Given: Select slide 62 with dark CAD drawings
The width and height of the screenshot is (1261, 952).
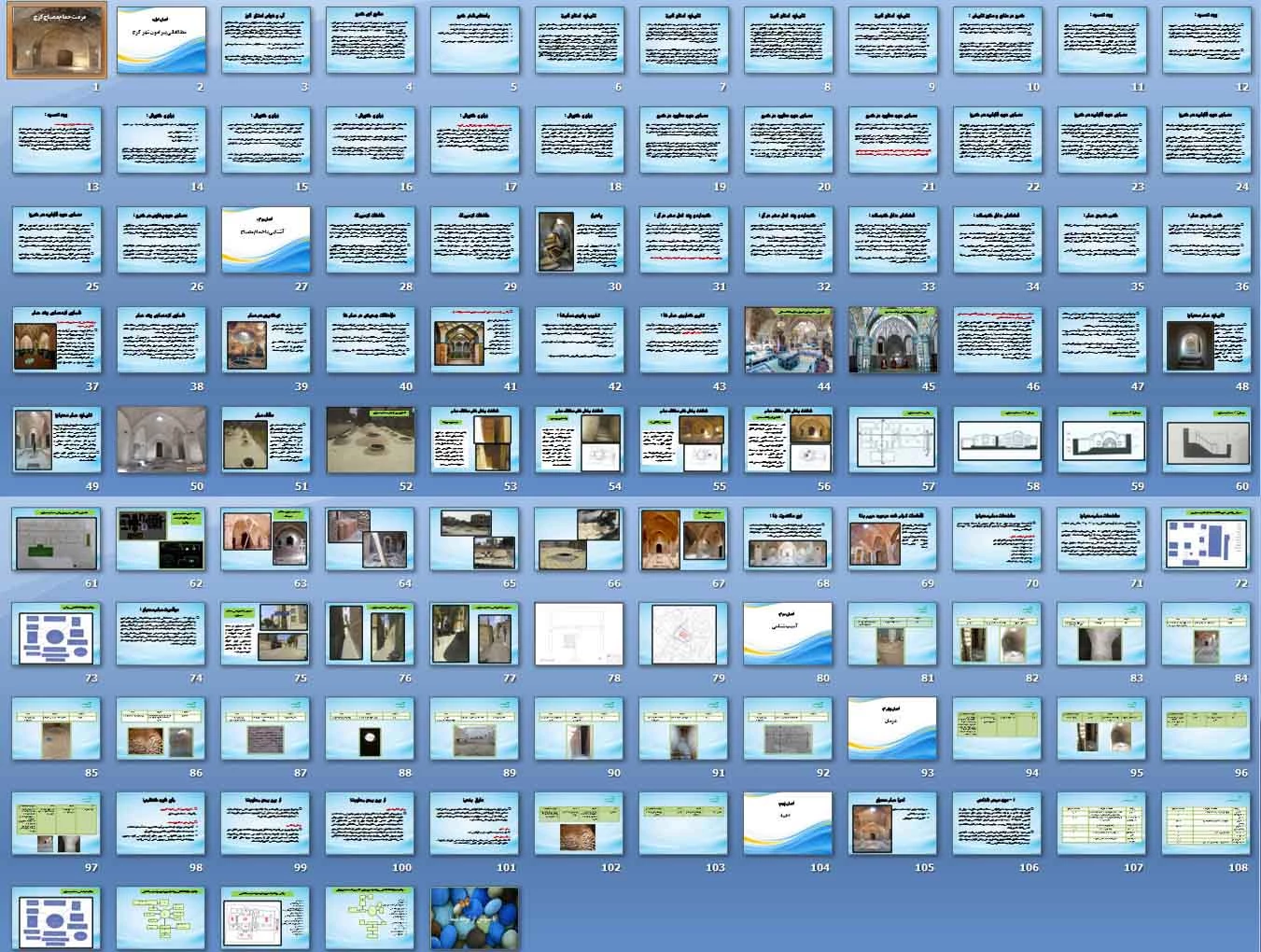Looking at the screenshot, I should coord(161,539).
